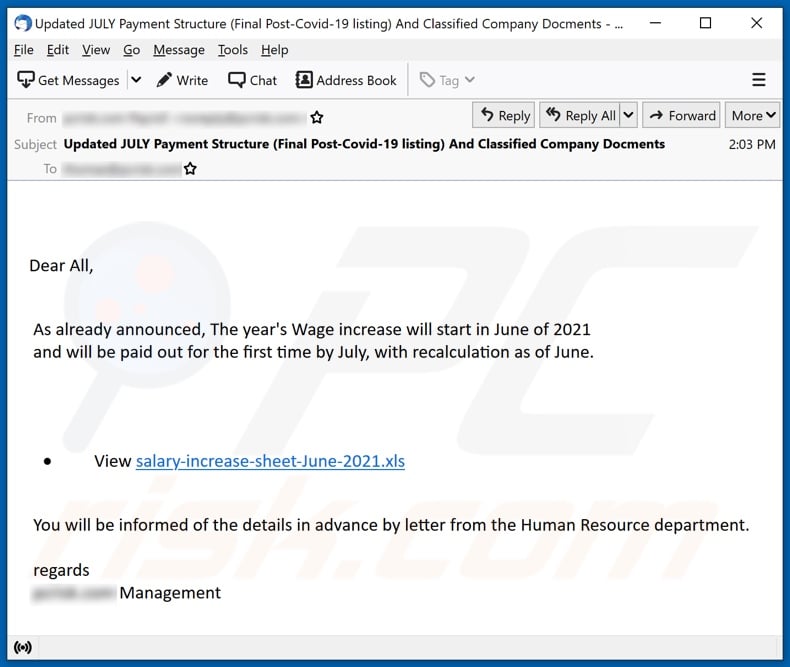The height and width of the screenshot is (667, 790).
Task: Forward this email
Action: pyautogui.click(x=681, y=115)
